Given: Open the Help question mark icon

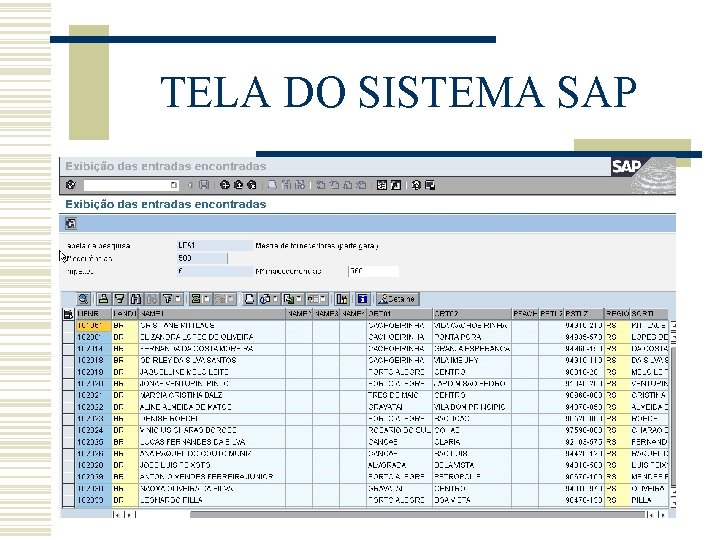Looking at the screenshot, I should pos(416,185).
